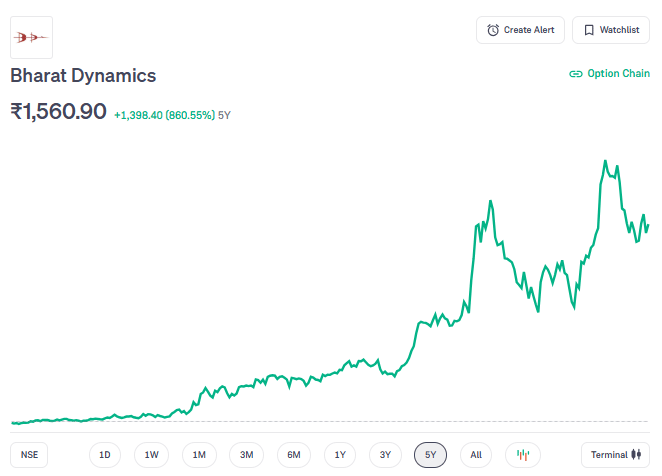Screen dimensions: 662x476
Task: Select the 5Y time range
Action: (430, 455)
